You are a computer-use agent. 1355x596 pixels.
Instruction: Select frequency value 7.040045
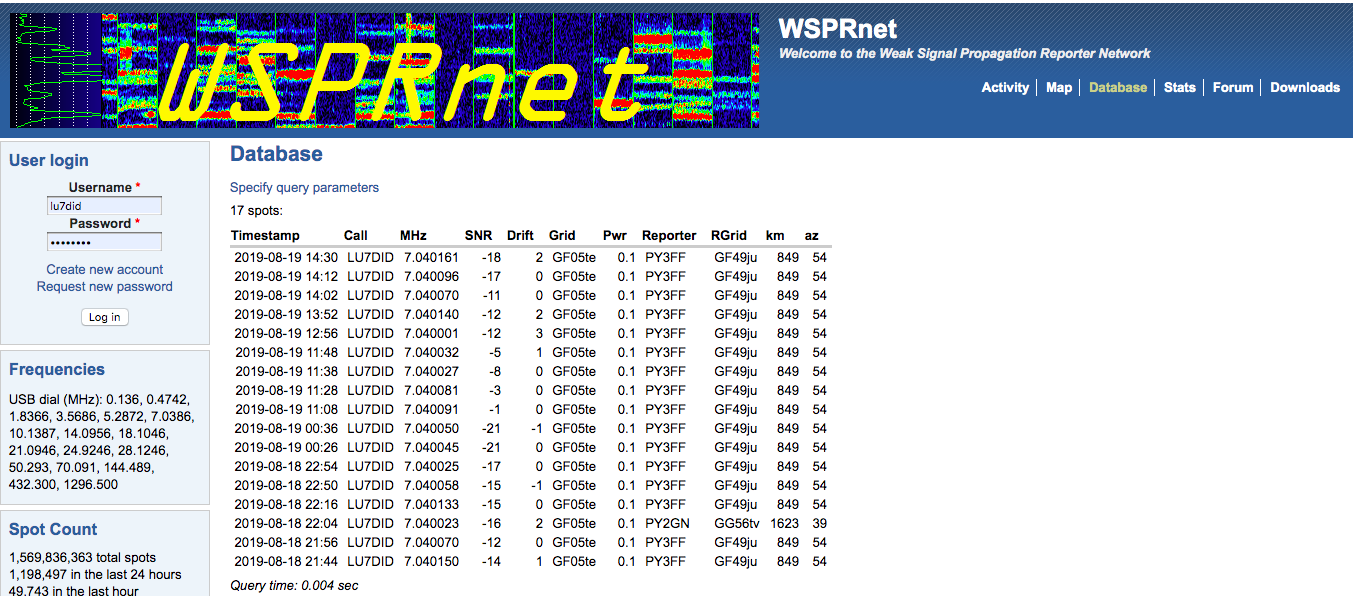pos(431,447)
